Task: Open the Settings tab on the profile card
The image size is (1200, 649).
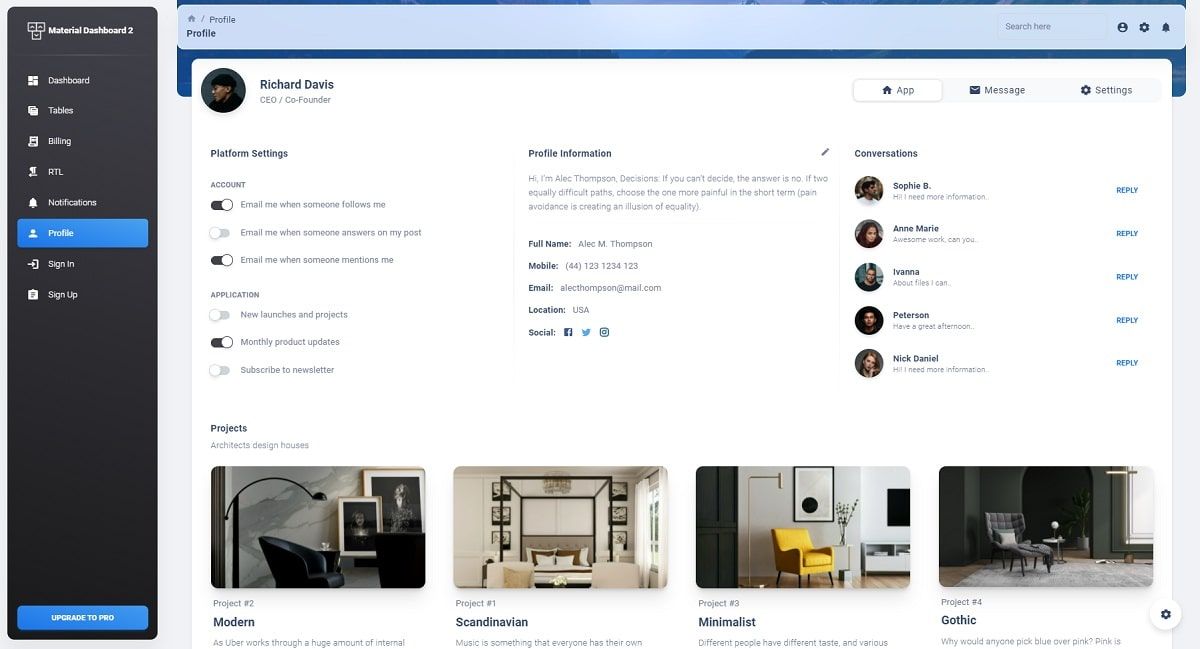Action: [x=1106, y=89]
